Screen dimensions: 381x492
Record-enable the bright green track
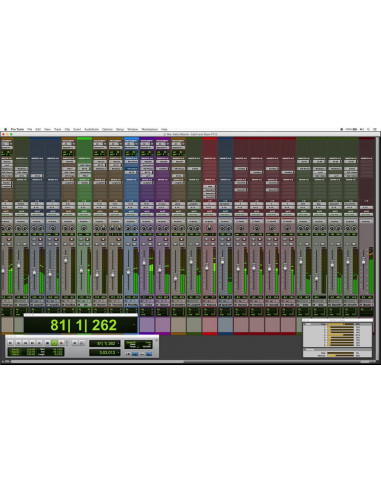(87, 239)
